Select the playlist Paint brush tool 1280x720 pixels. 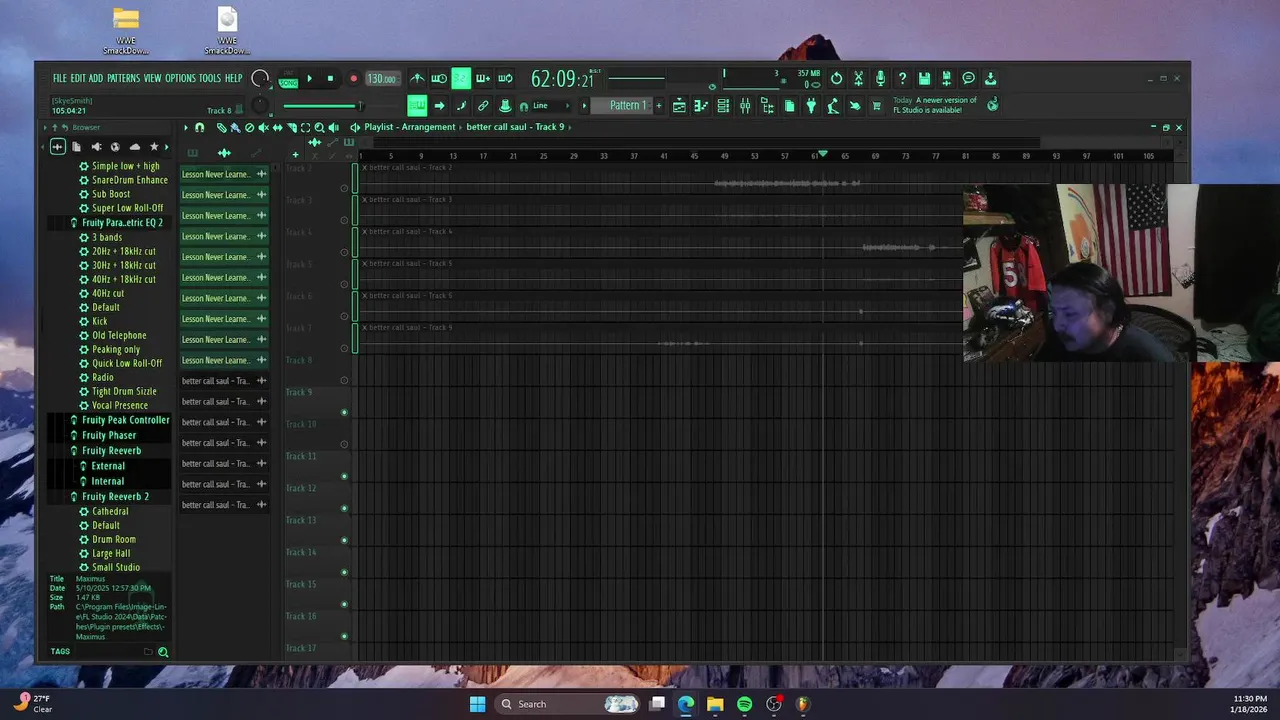235,127
